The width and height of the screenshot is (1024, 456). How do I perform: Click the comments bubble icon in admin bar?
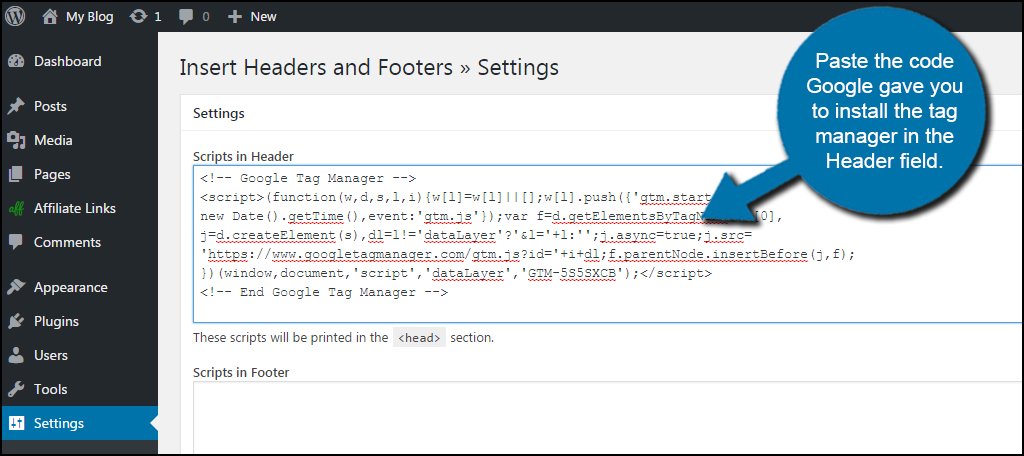pos(185,16)
